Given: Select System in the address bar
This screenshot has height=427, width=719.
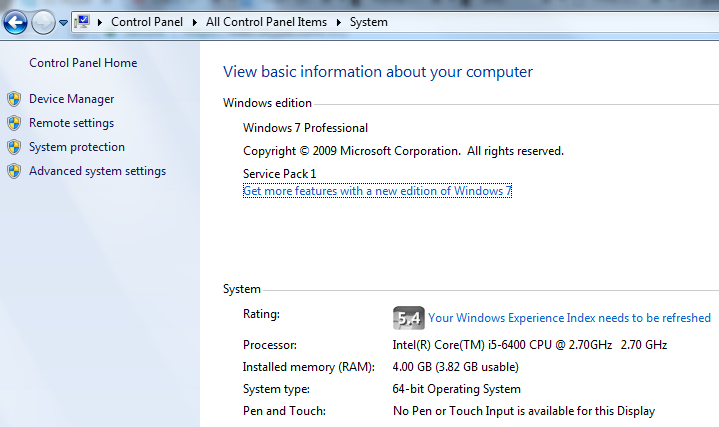Looking at the screenshot, I should tap(369, 22).
